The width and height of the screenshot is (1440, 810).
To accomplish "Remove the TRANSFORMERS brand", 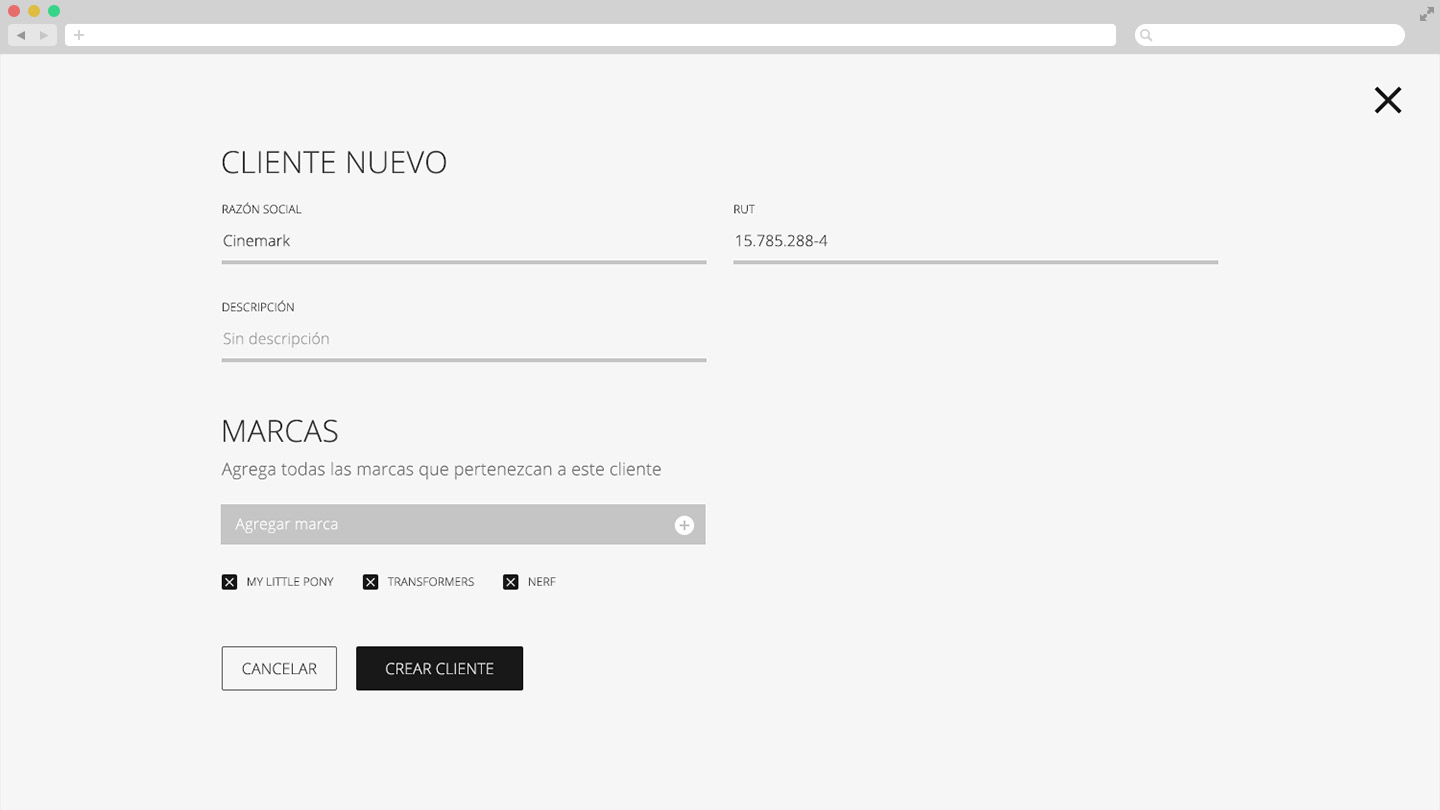I will [370, 582].
